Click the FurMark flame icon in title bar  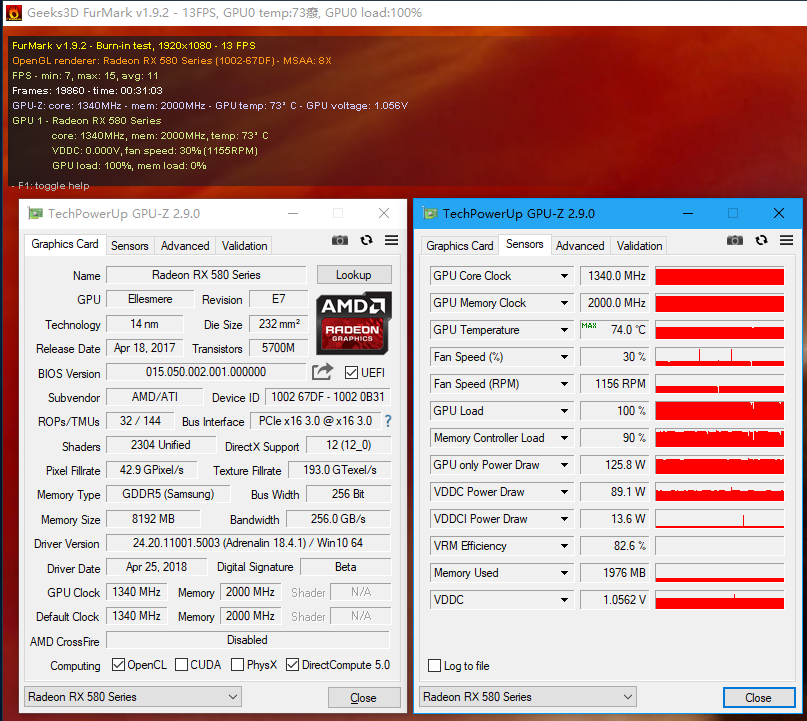pos(13,12)
